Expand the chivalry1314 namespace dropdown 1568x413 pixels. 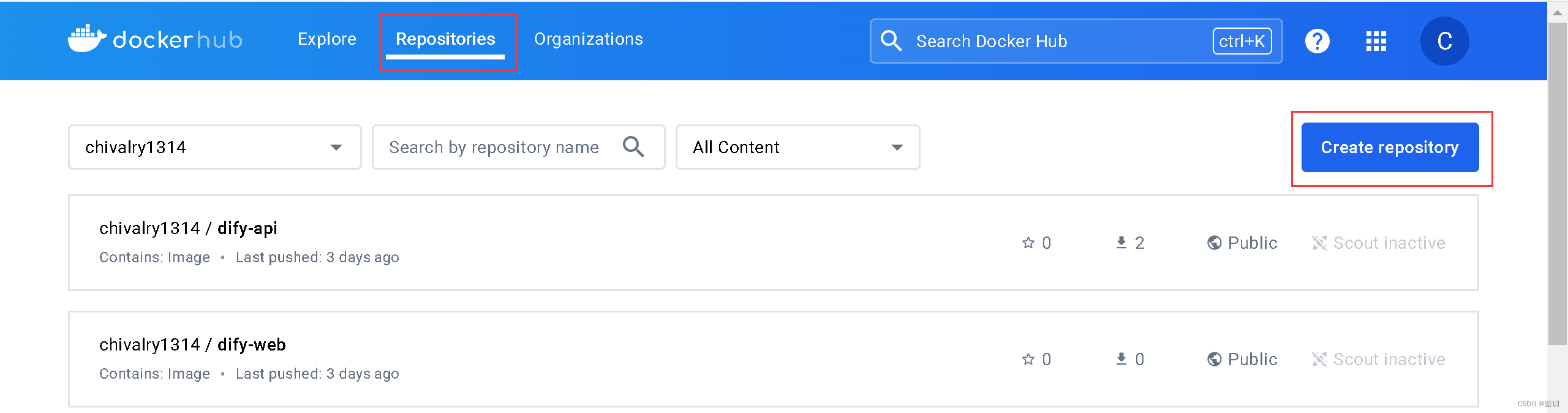(214, 147)
